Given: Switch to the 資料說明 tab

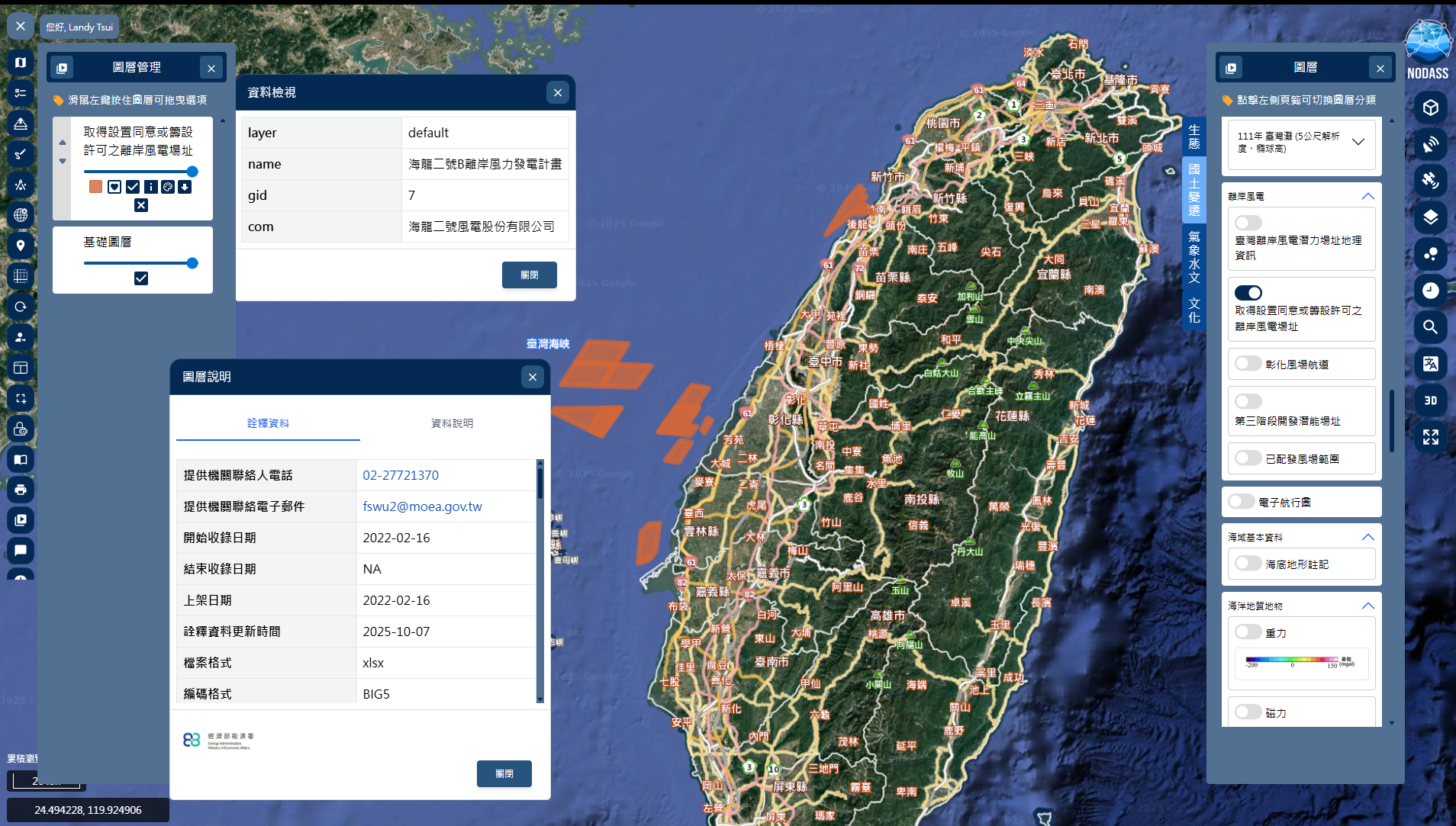Looking at the screenshot, I should 452,423.
